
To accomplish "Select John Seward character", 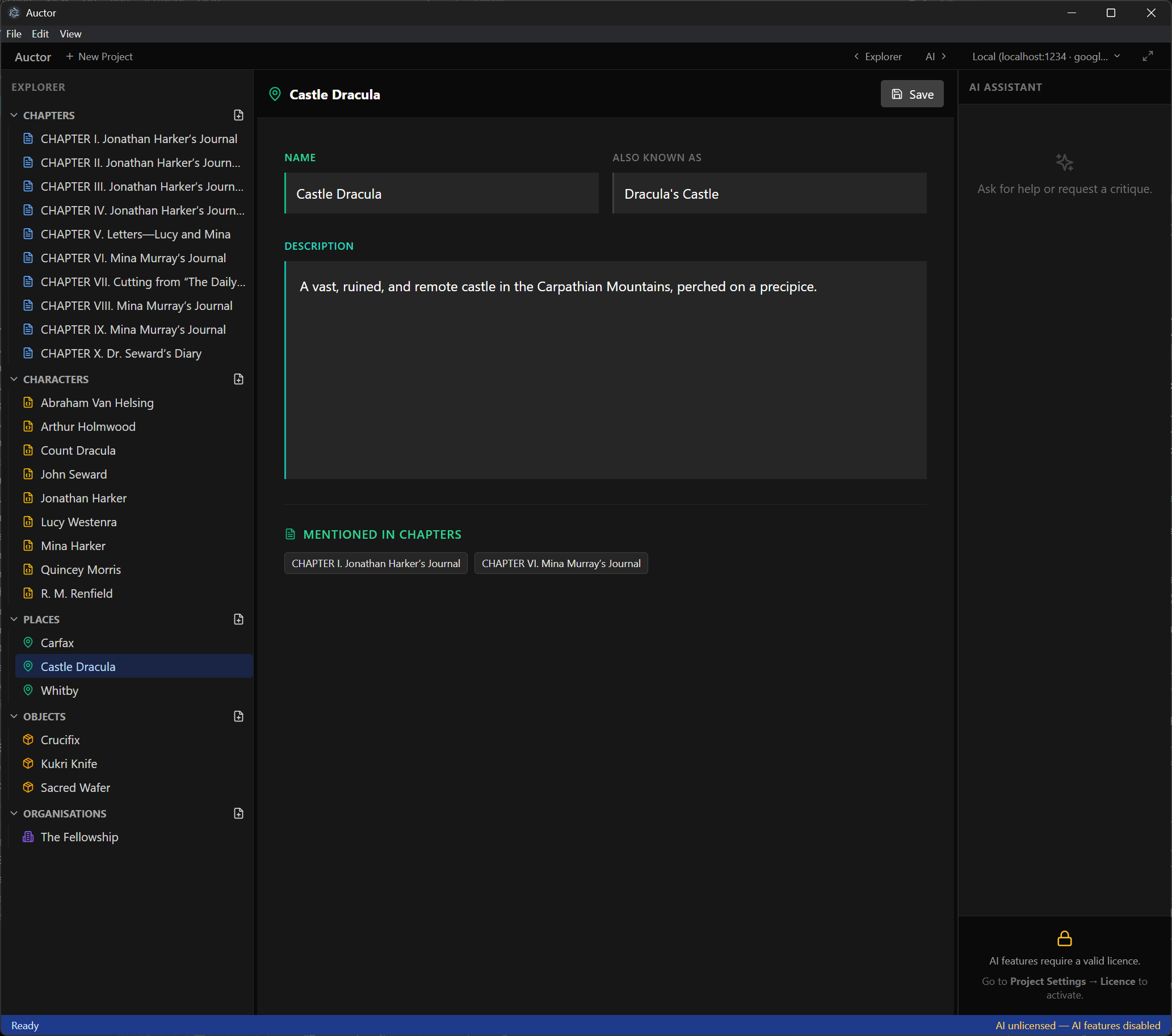I will pos(134,474).
